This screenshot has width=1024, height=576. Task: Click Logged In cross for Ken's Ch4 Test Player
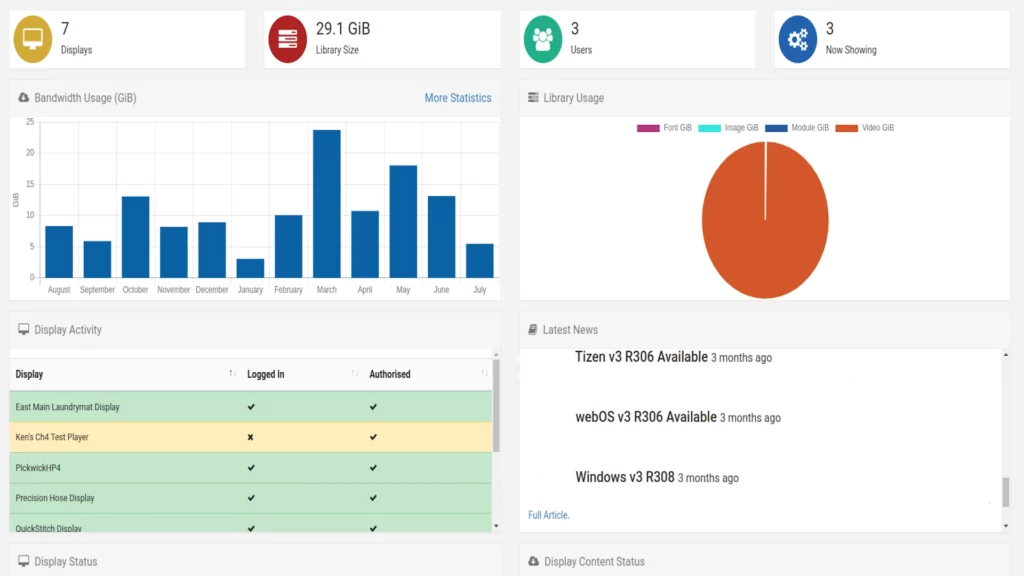click(x=250, y=437)
